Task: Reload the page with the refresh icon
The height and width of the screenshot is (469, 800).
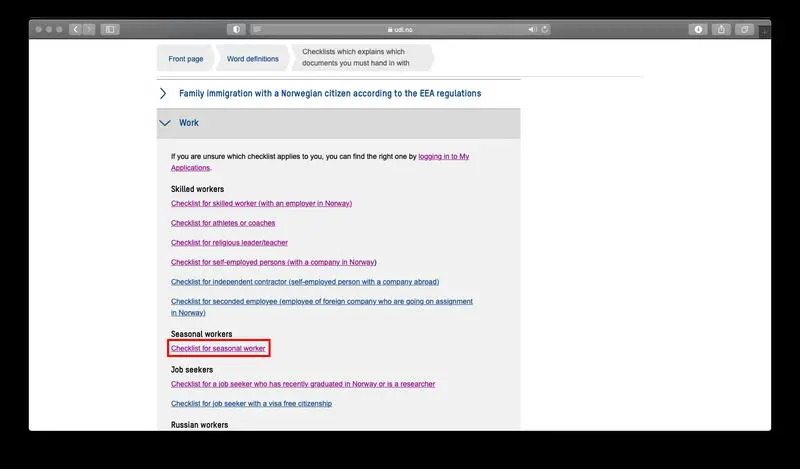Action: tap(545, 29)
